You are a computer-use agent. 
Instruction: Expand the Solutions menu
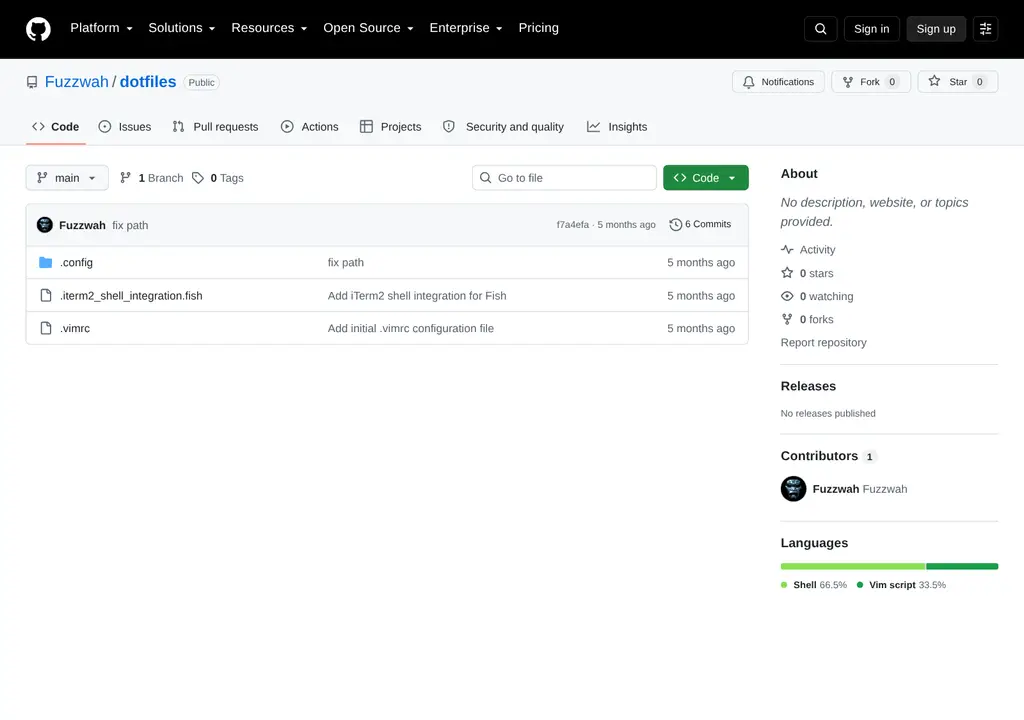pos(182,28)
